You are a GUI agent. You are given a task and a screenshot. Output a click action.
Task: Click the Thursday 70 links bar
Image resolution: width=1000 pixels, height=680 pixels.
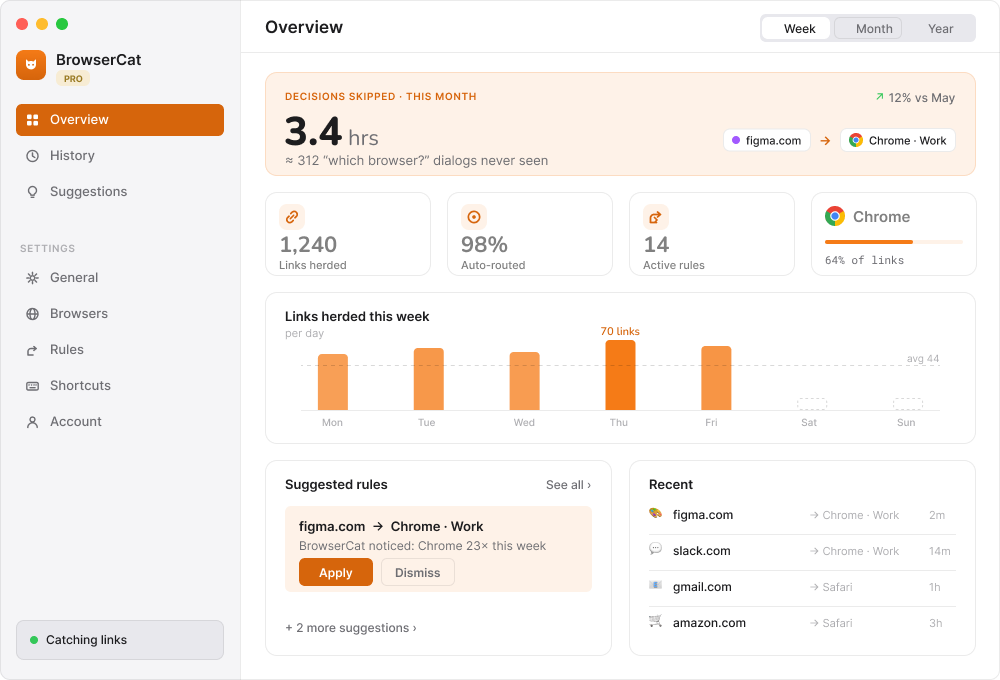point(620,375)
